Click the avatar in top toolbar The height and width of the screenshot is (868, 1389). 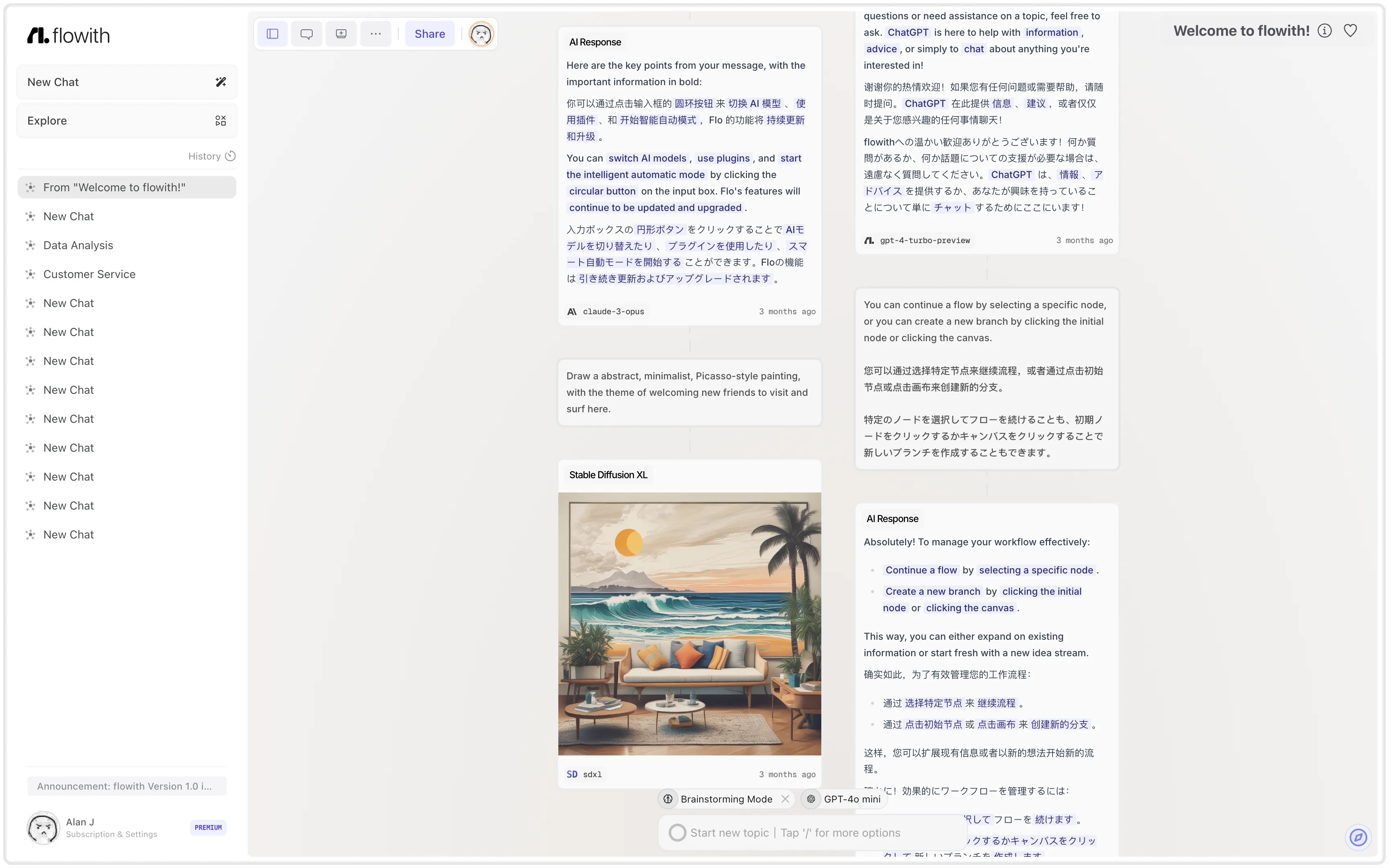coord(481,35)
